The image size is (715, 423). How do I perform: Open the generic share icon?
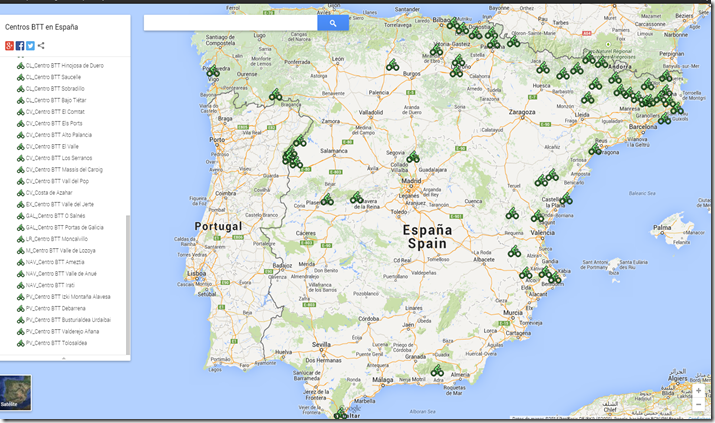(x=41, y=46)
